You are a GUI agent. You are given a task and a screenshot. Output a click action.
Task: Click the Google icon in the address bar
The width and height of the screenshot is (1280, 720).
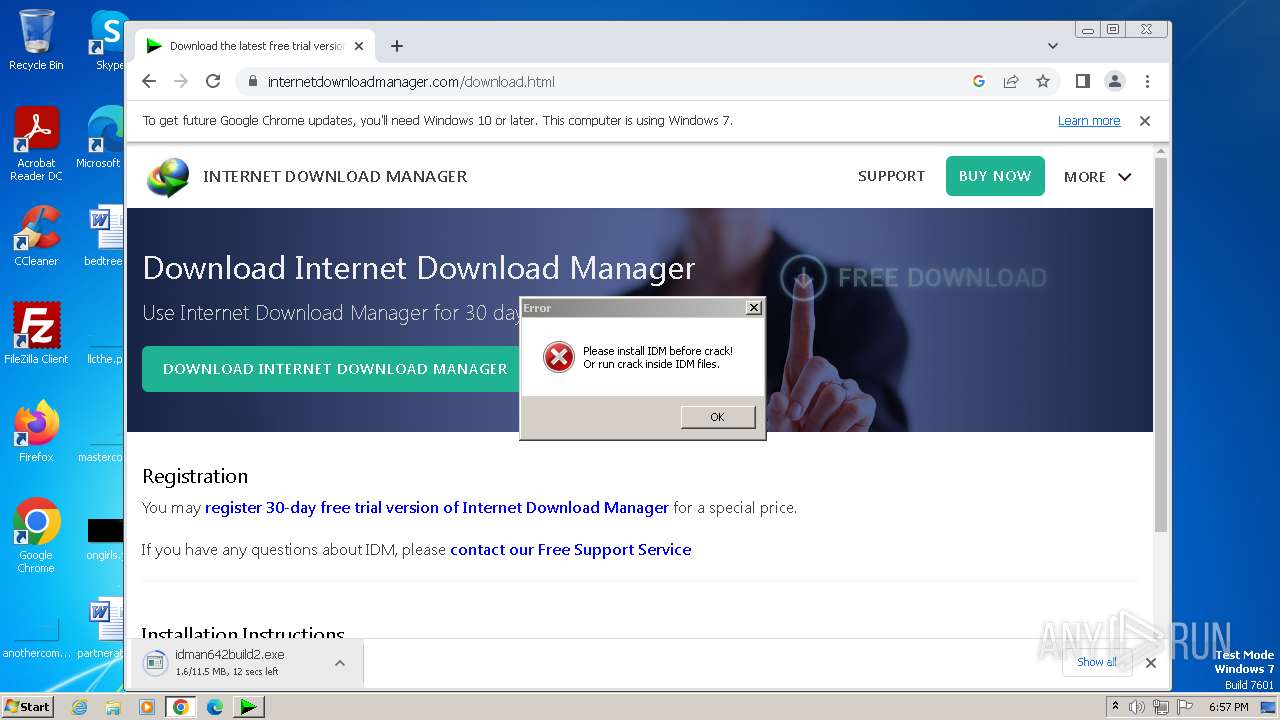click(979, 81)
